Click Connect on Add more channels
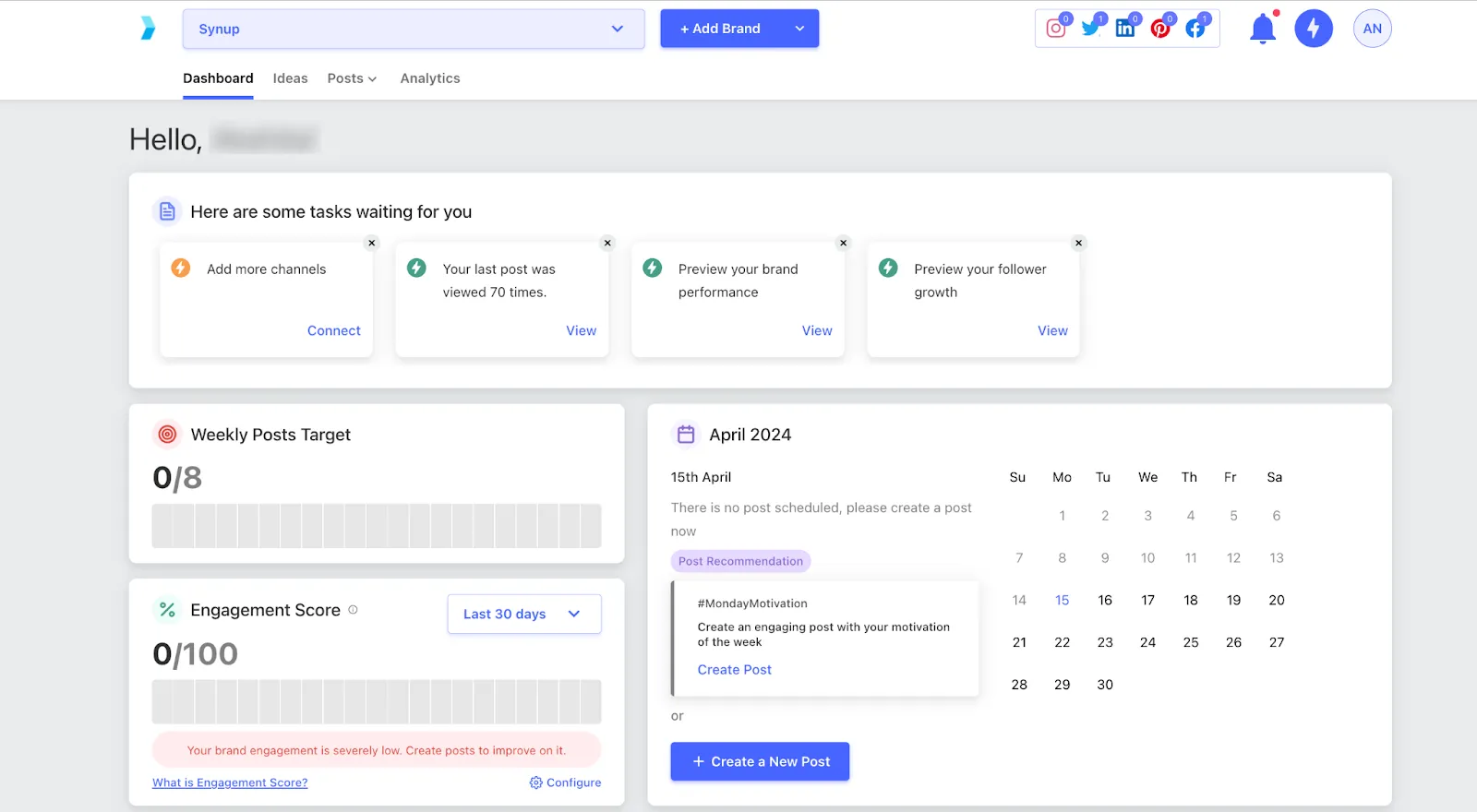Screen dimensions: 1477x812 [x=334, y=330]
